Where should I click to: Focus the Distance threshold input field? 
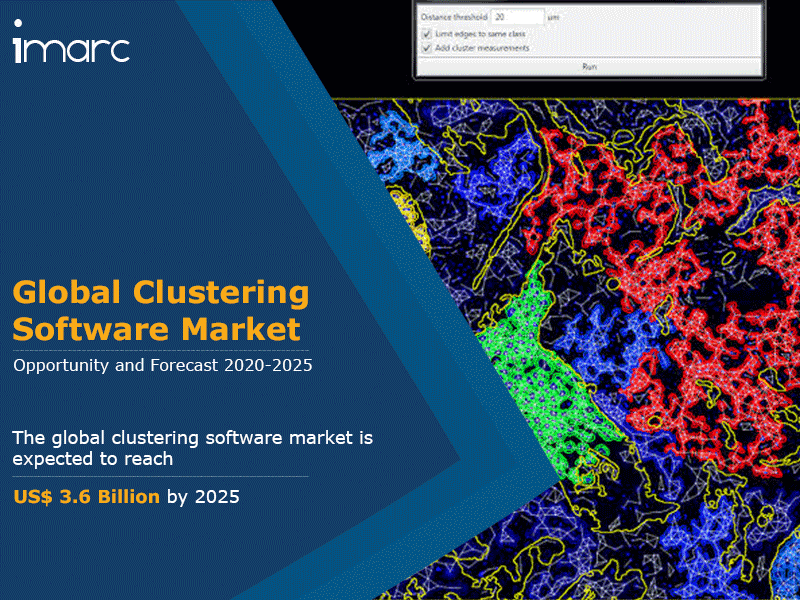point(517,17)
